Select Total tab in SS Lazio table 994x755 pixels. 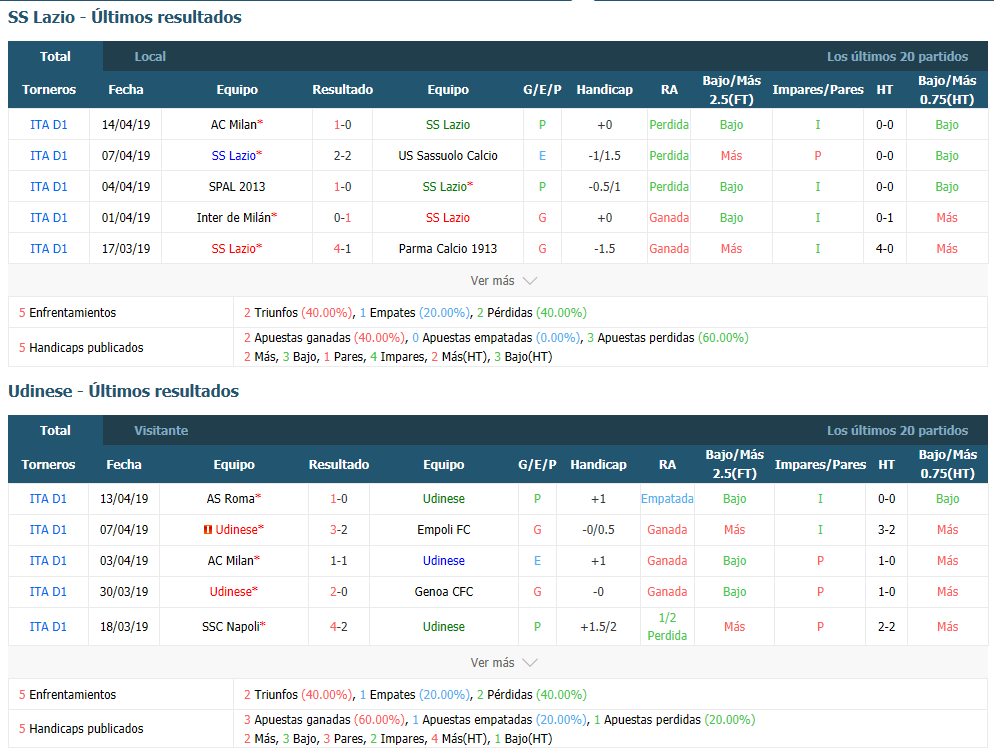[55, 56]
